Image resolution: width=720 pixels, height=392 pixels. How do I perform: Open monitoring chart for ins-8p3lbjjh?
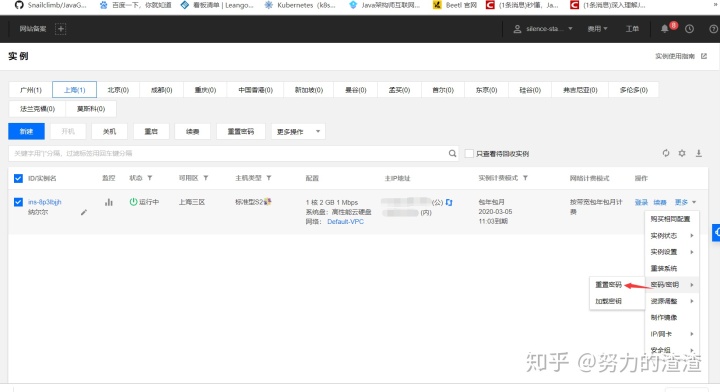tap(109, 202)
